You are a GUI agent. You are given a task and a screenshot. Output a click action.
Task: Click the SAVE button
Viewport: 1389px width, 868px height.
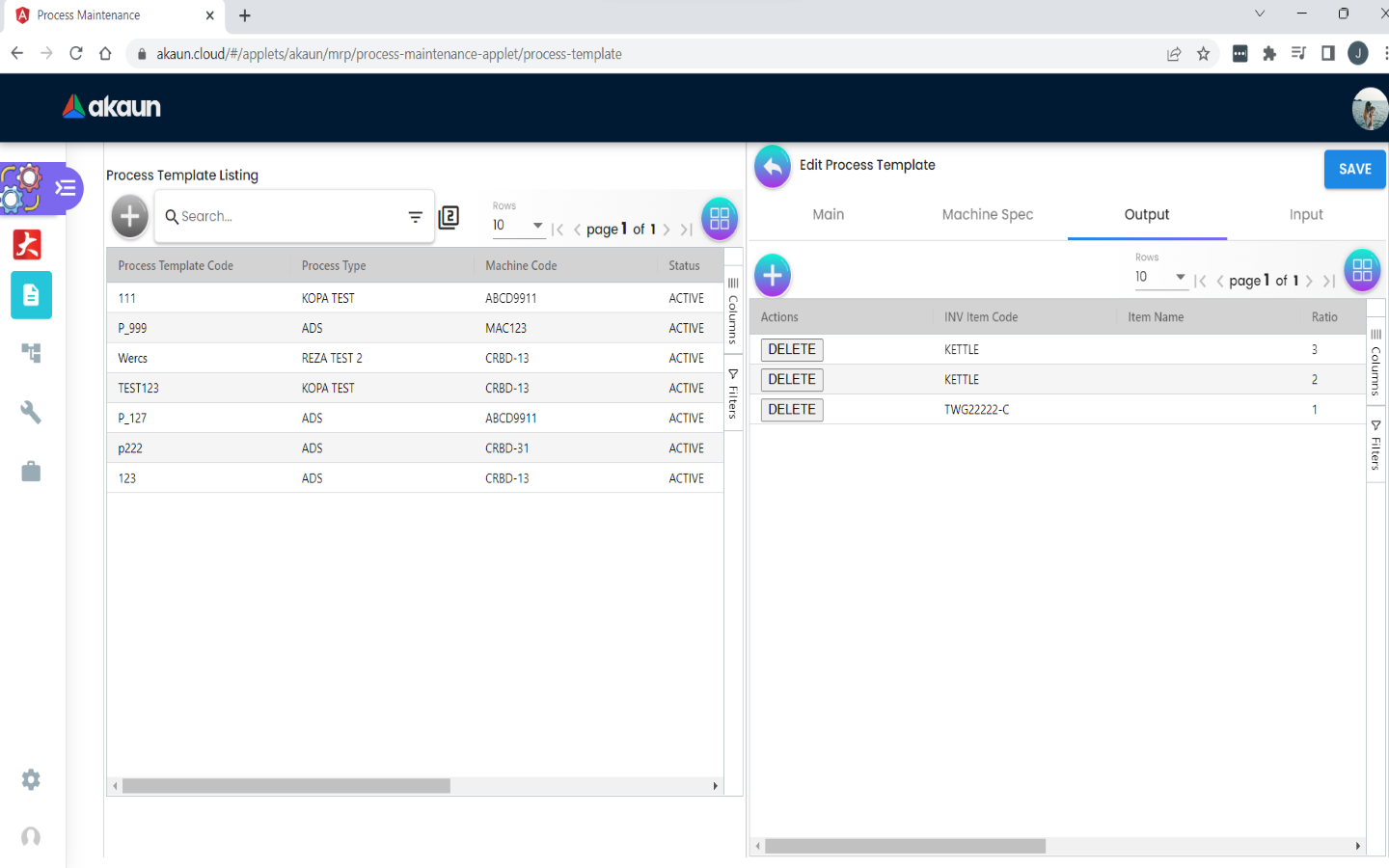1354,169
